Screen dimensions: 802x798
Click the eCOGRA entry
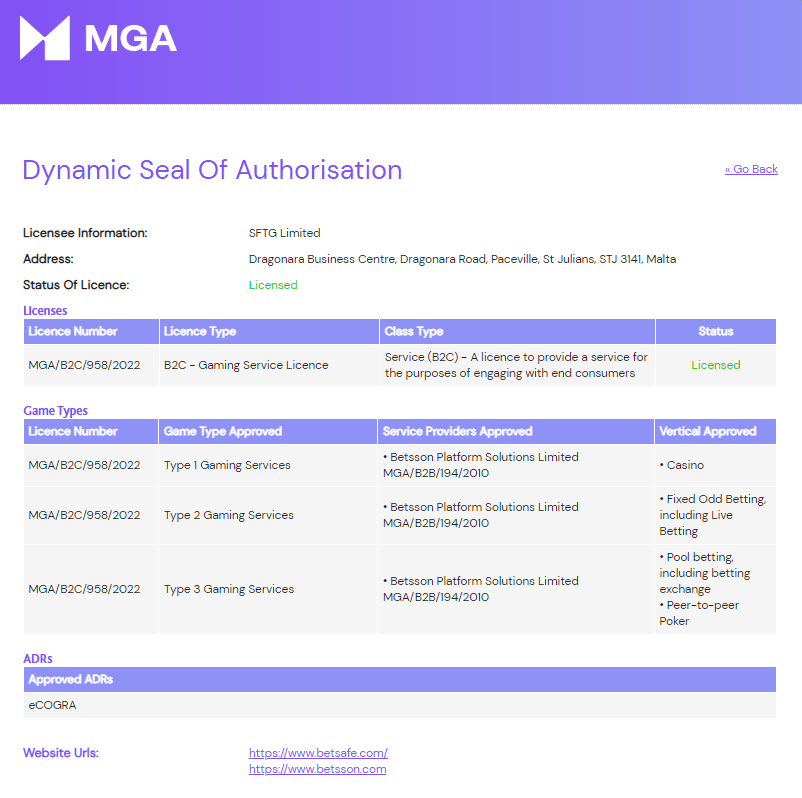[x=52, y=705]
